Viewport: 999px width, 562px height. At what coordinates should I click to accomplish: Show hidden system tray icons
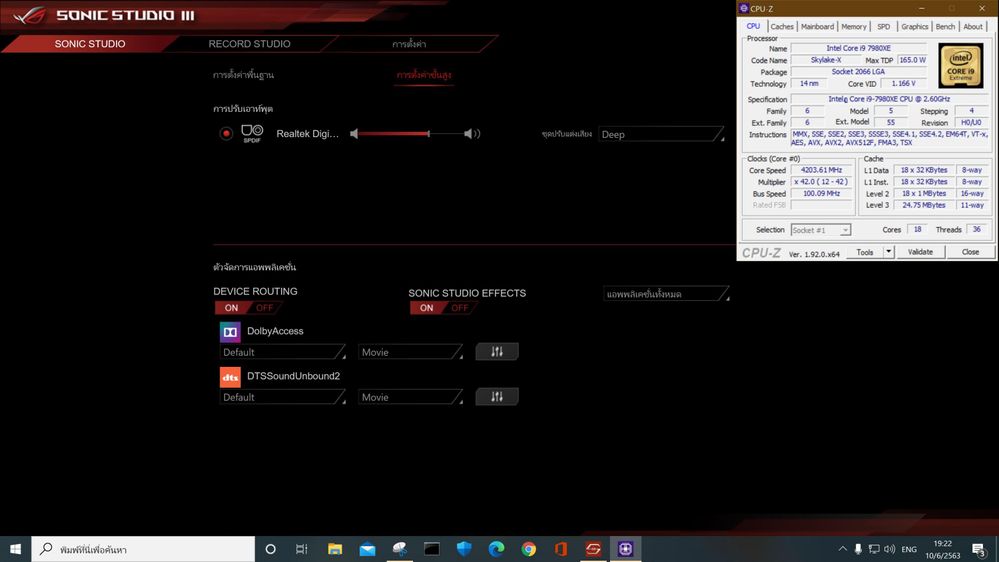(842, 549)
